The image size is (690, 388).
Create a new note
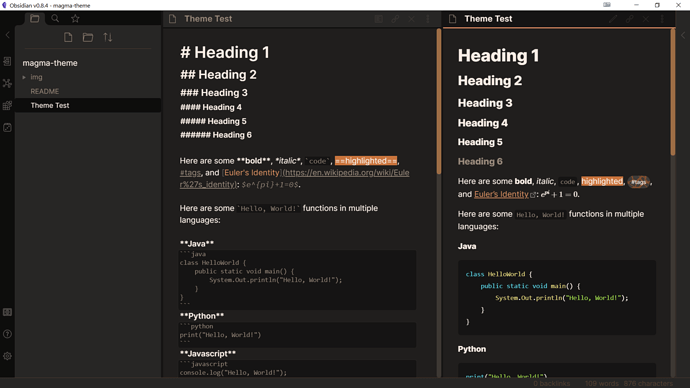coord(68,37)
